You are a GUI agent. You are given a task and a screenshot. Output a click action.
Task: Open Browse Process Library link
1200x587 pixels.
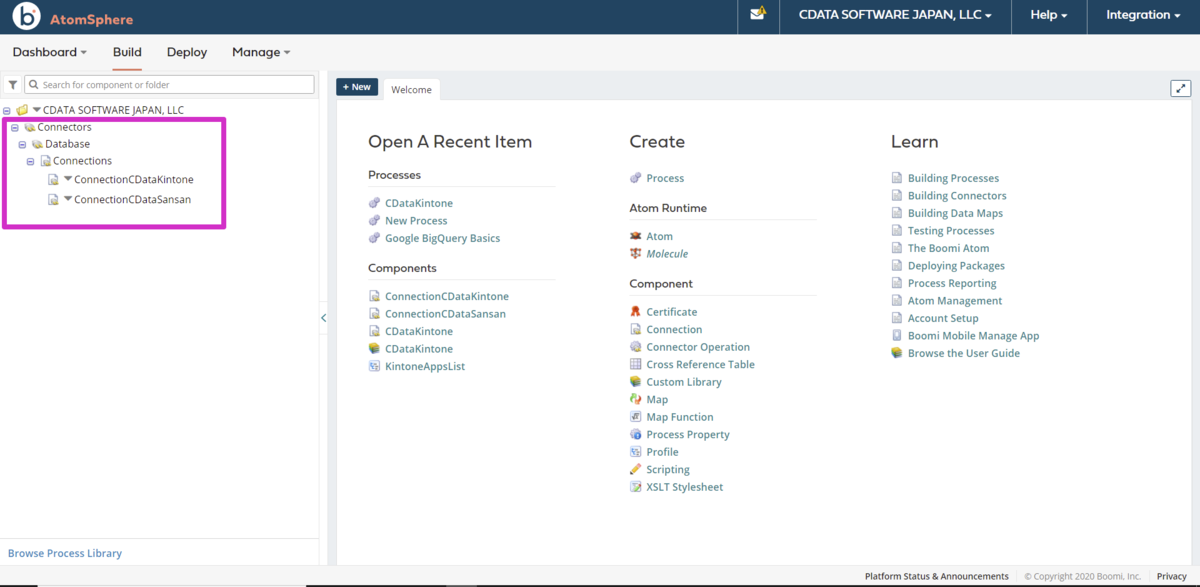pos(65,553)
